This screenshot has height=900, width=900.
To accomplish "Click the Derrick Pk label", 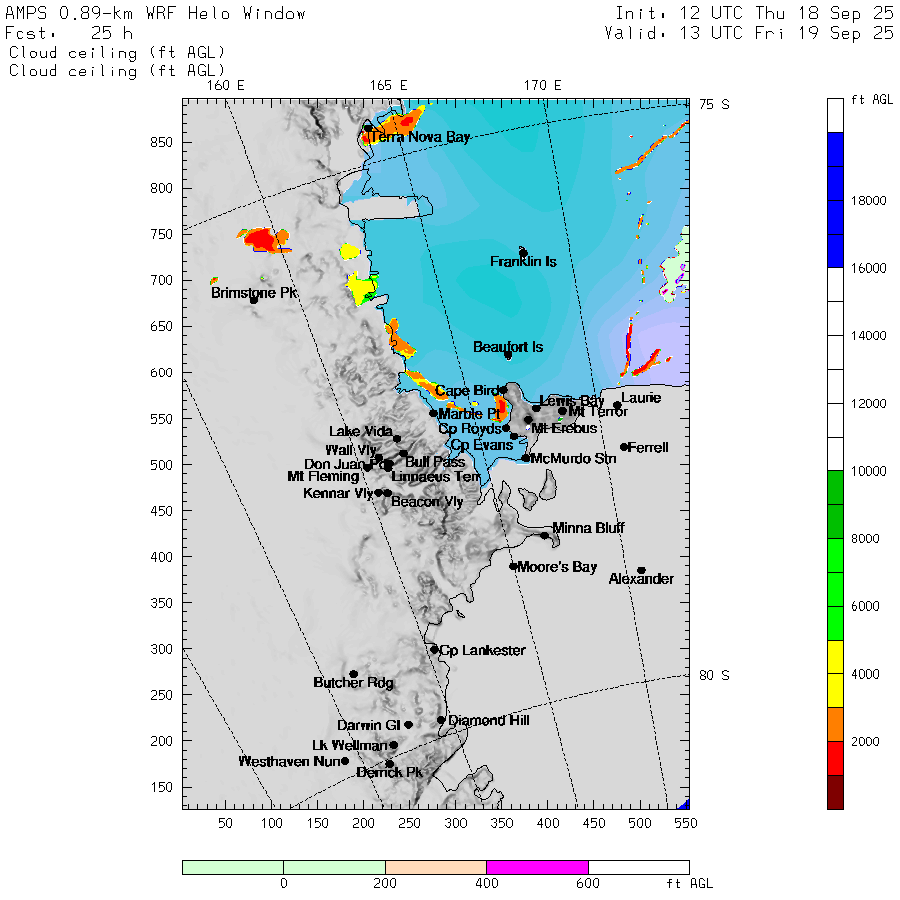I will click(390, 773).
